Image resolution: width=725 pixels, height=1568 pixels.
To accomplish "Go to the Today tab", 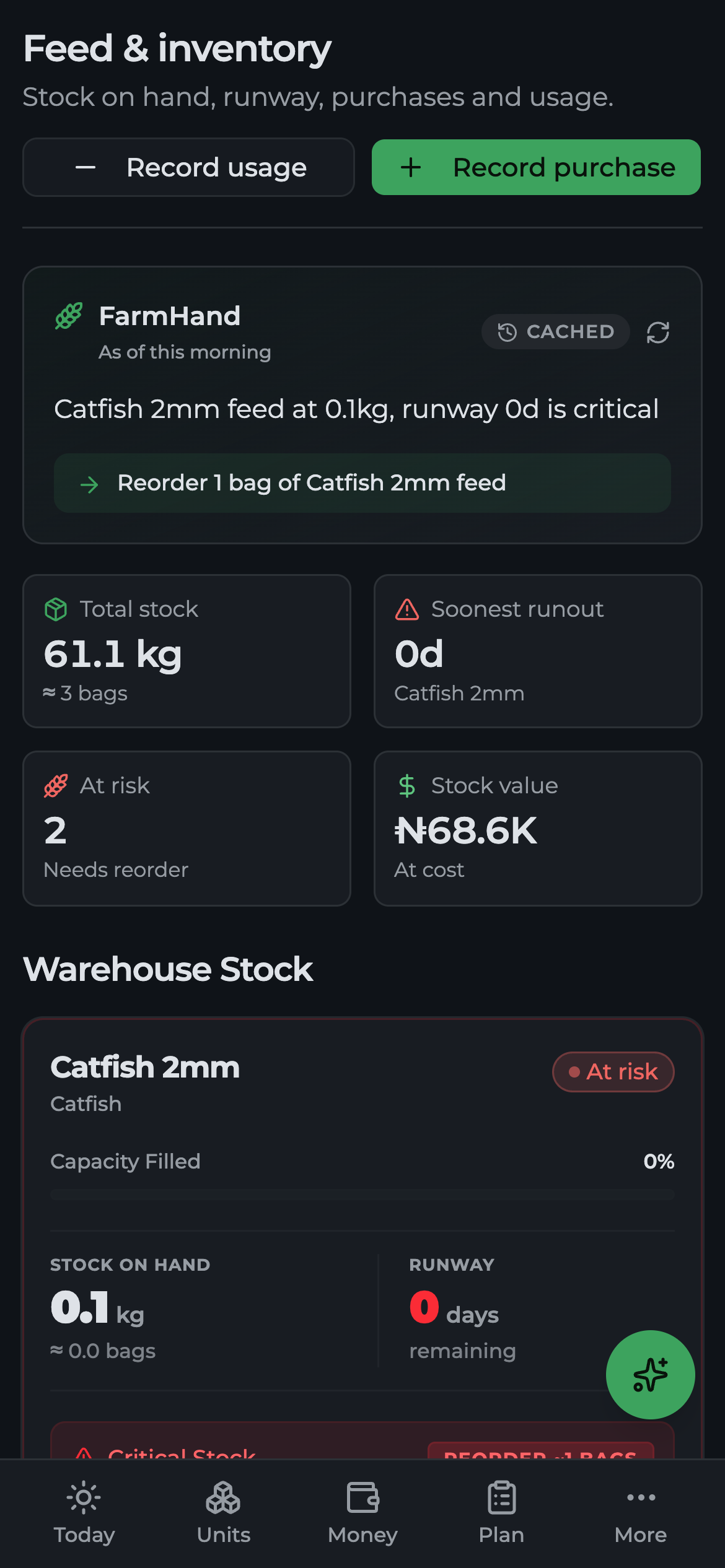I will click(x=84, y=1514).
